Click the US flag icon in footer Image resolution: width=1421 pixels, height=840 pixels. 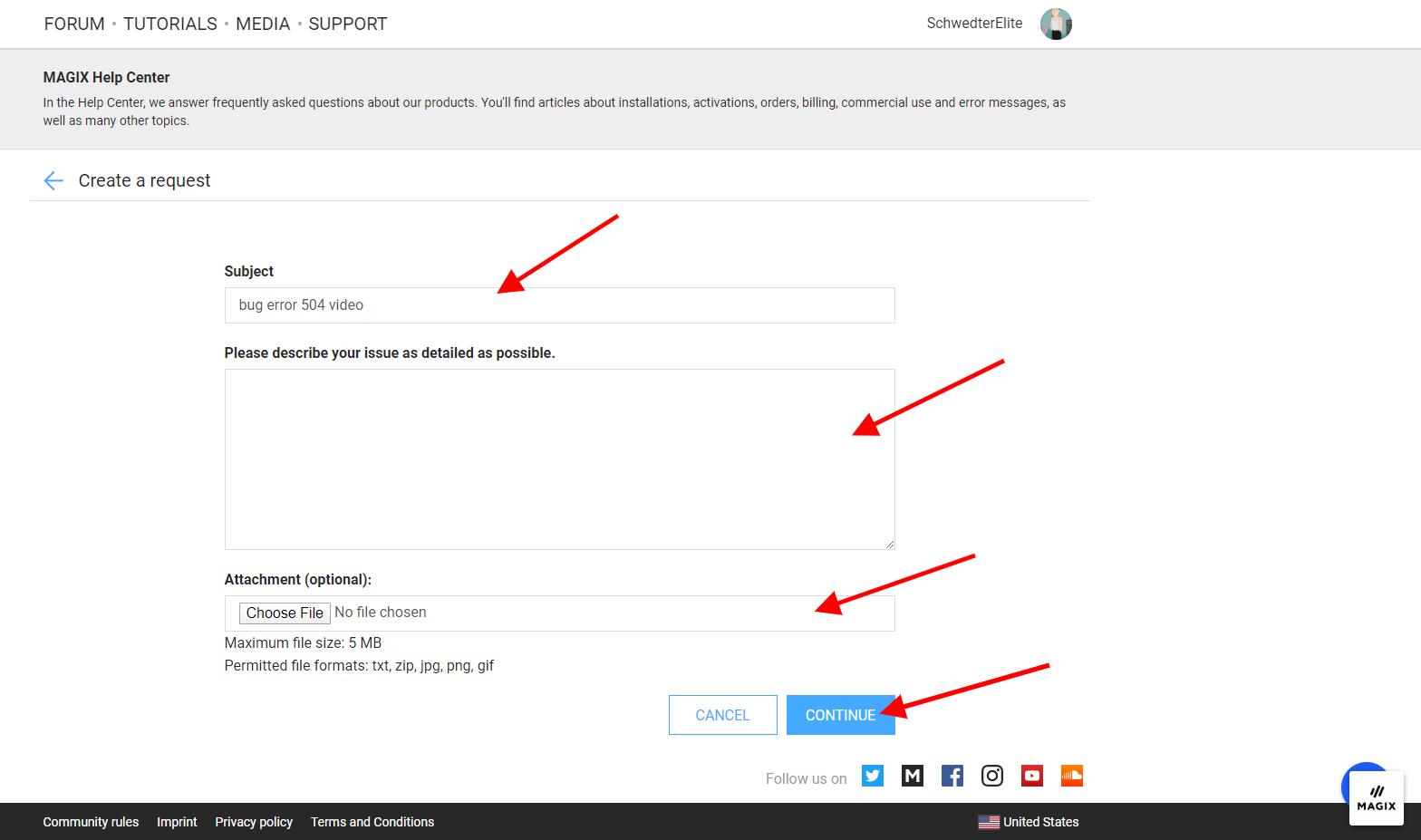(989, 822)
